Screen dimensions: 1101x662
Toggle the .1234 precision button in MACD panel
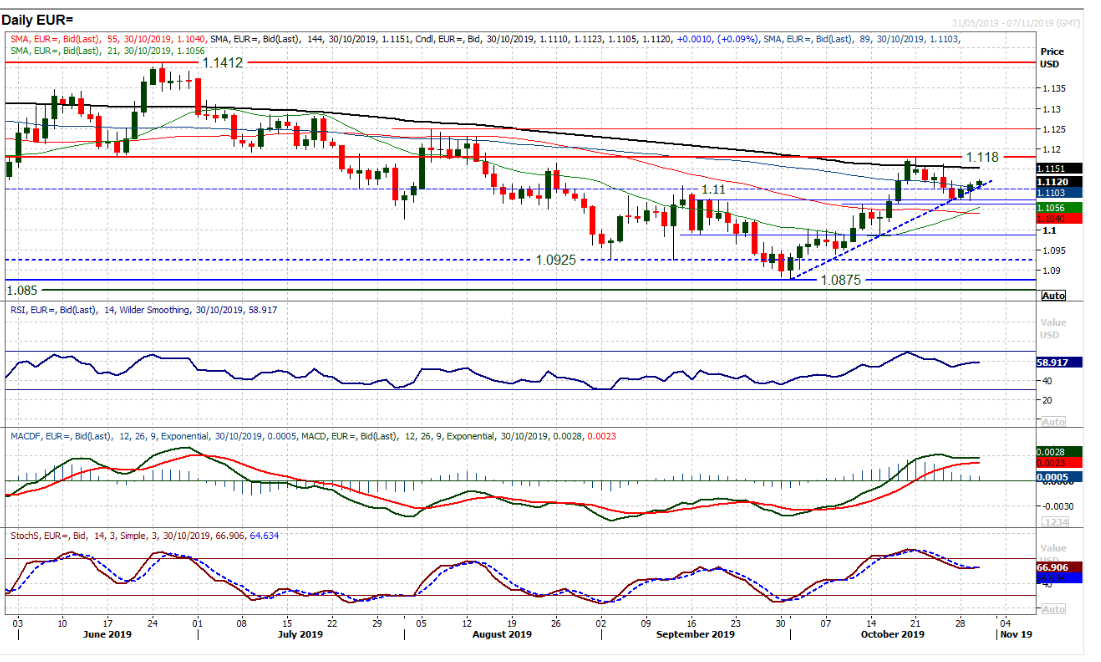click(x=1053, y=523)
